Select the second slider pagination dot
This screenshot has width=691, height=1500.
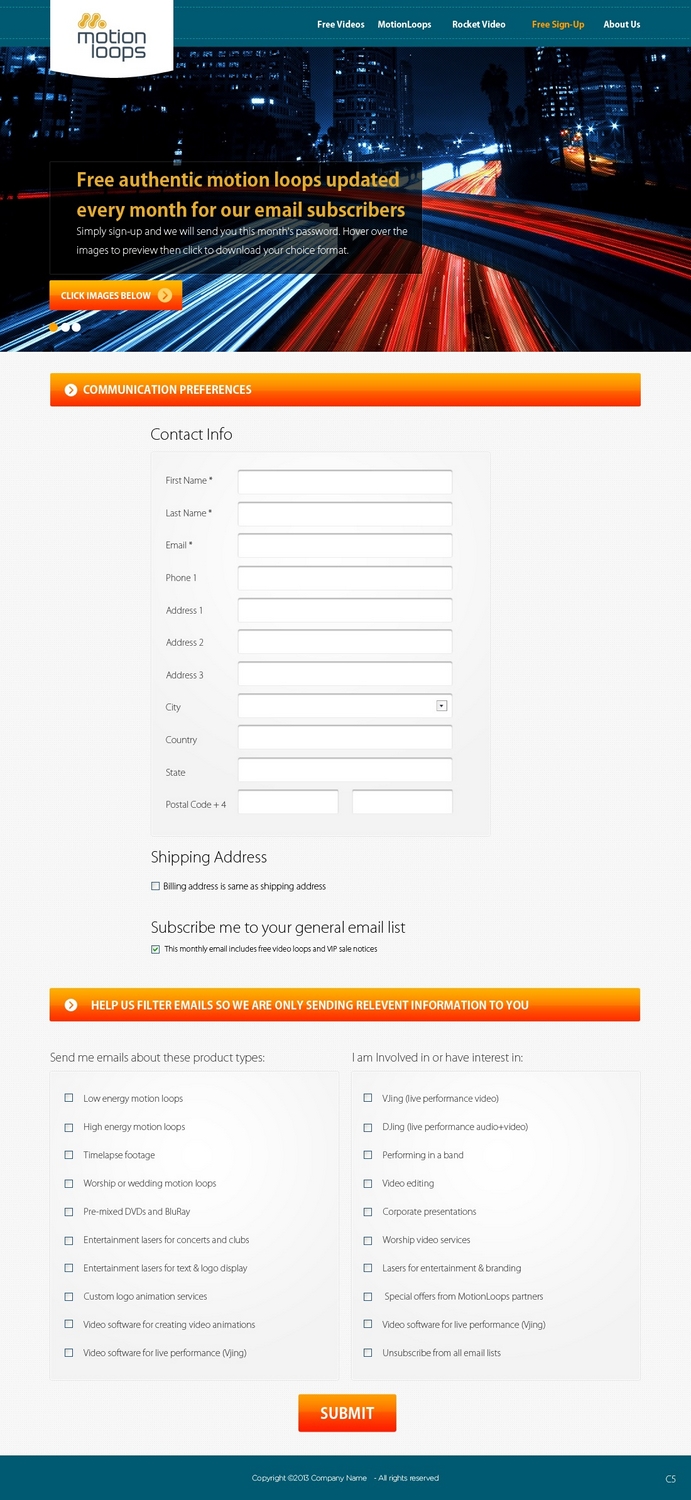[x=65, y=327]
